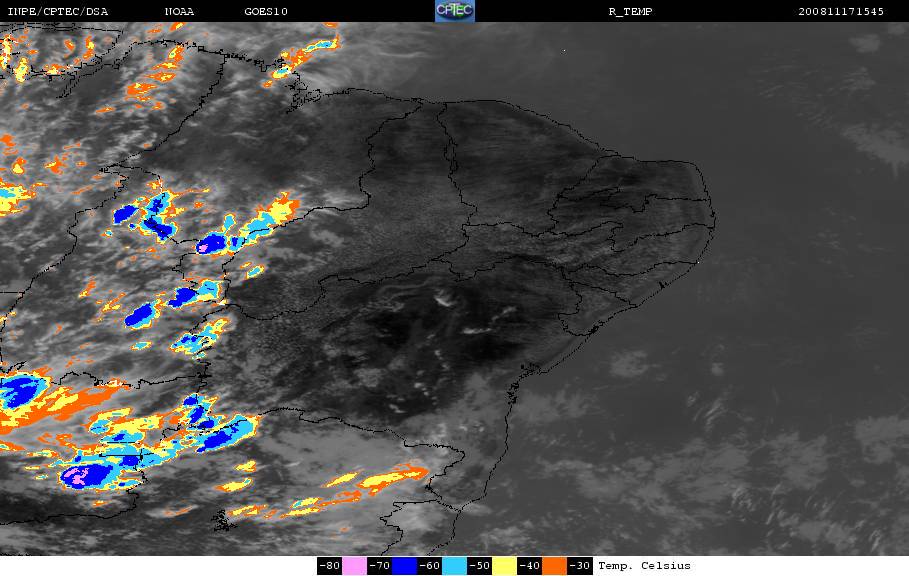Click the -70 legend value
The height and width of the screenshot is (576, 909).
[x=380, y=566]
